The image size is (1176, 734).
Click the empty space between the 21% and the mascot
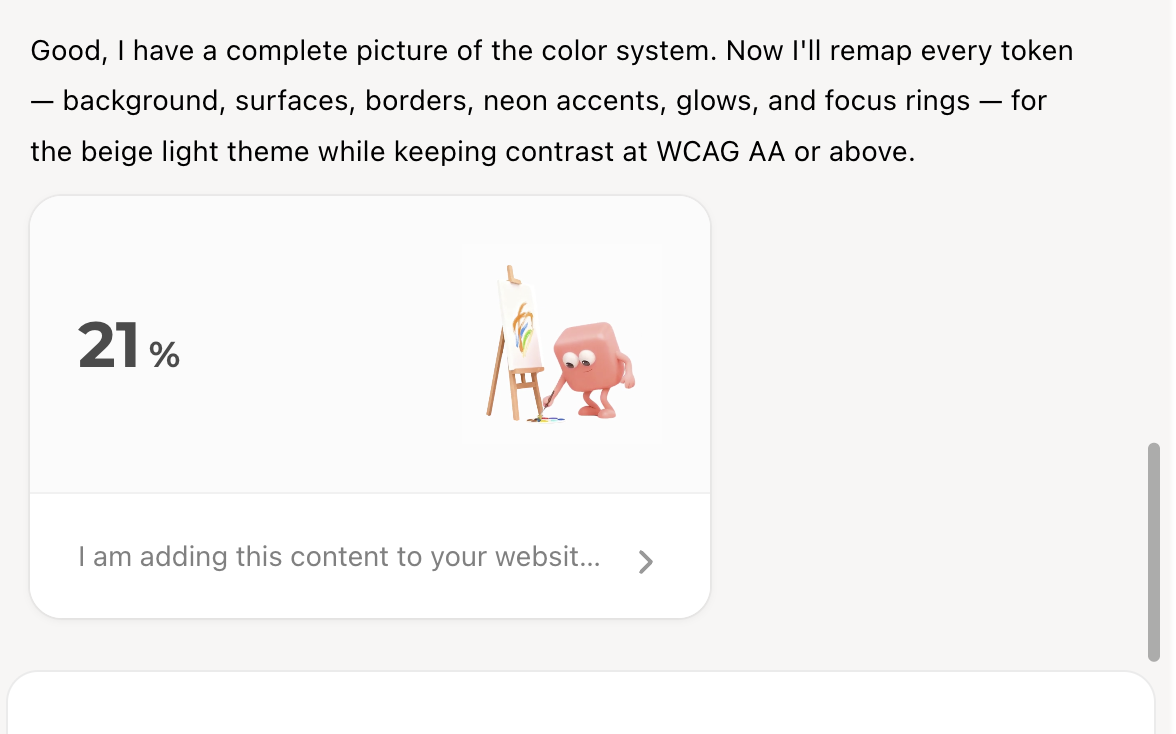pos(320,345)
